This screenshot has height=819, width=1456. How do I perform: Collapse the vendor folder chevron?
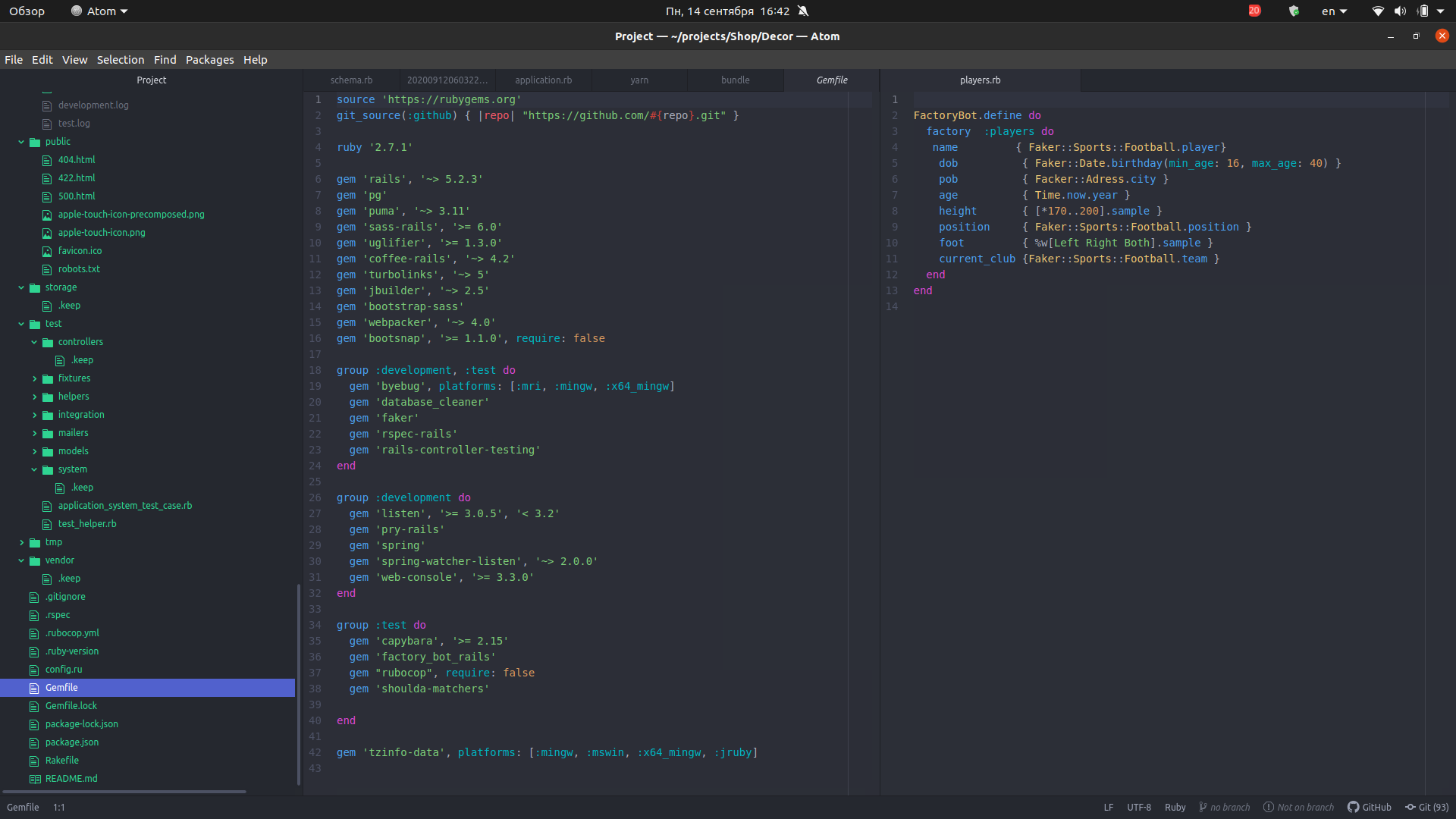(x=21, y=560)
